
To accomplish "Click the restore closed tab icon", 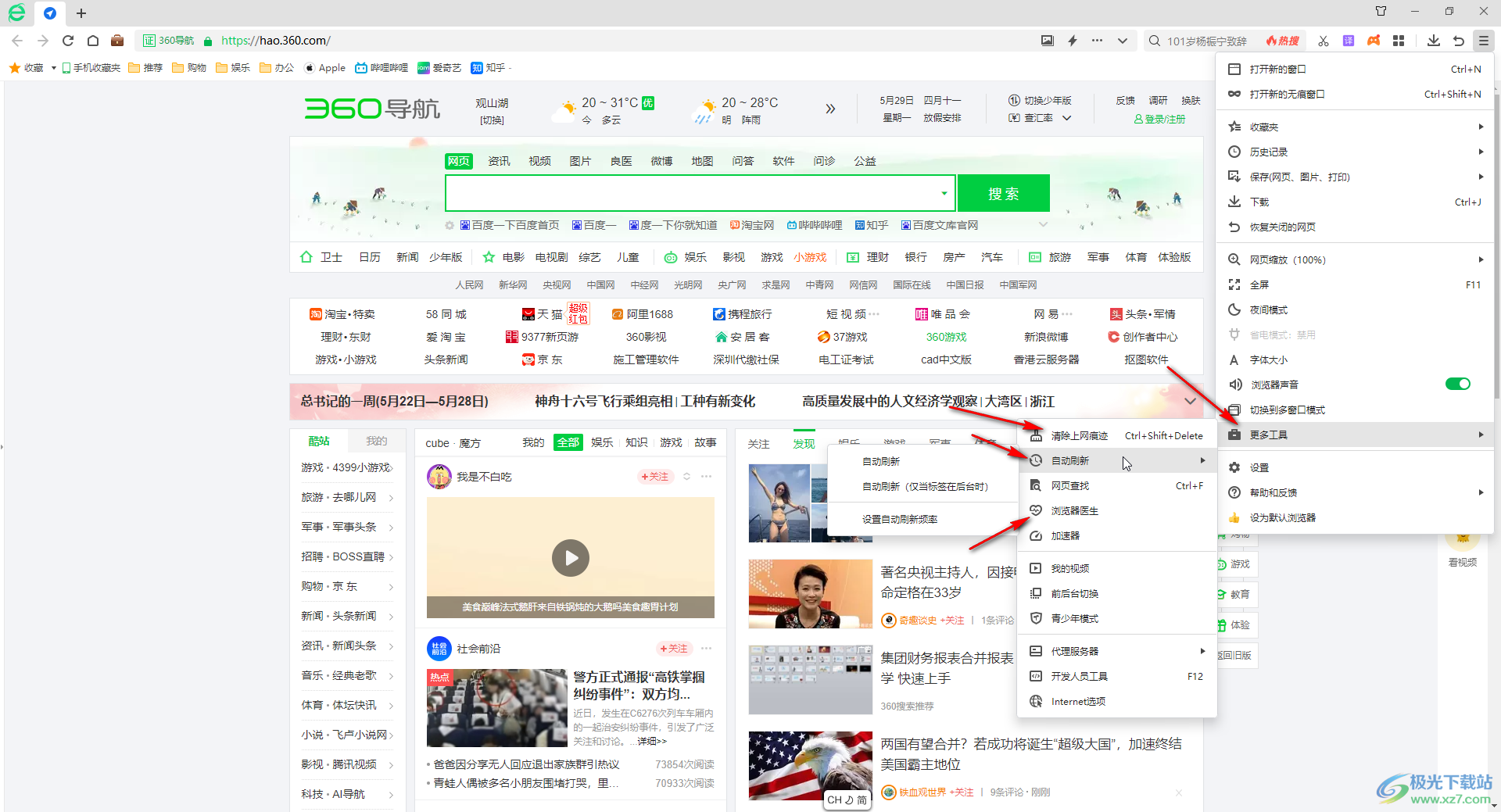I will [x=1459, y=41].
